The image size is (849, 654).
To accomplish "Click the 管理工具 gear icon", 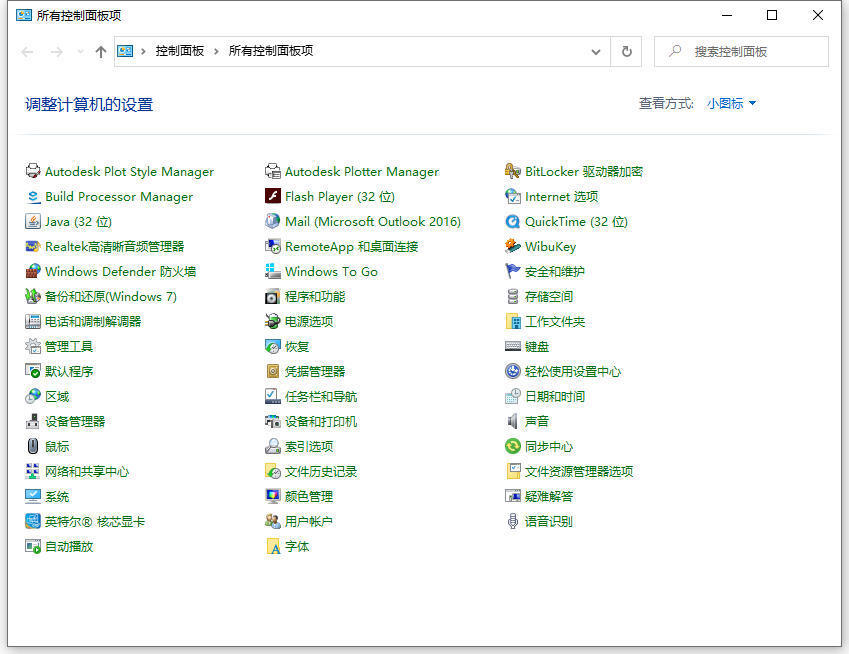I will (x=33, y=346).
